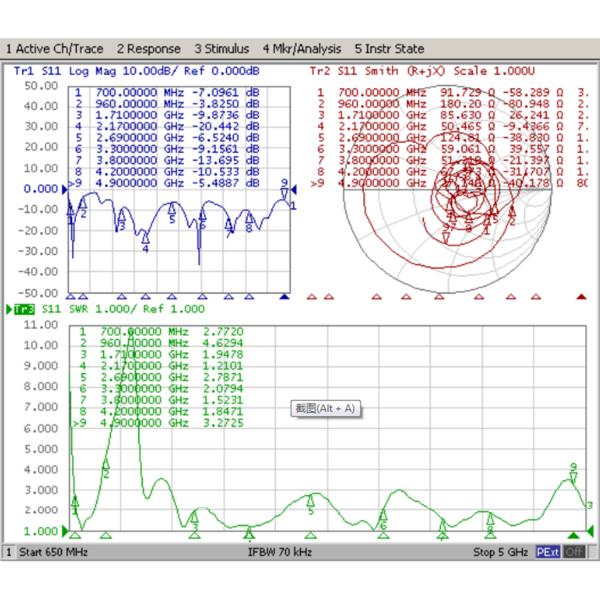The height and width of the screenshot is (600, 600).
Task: Click the Stop 5 GHz field
Action: tap(500, 552)
